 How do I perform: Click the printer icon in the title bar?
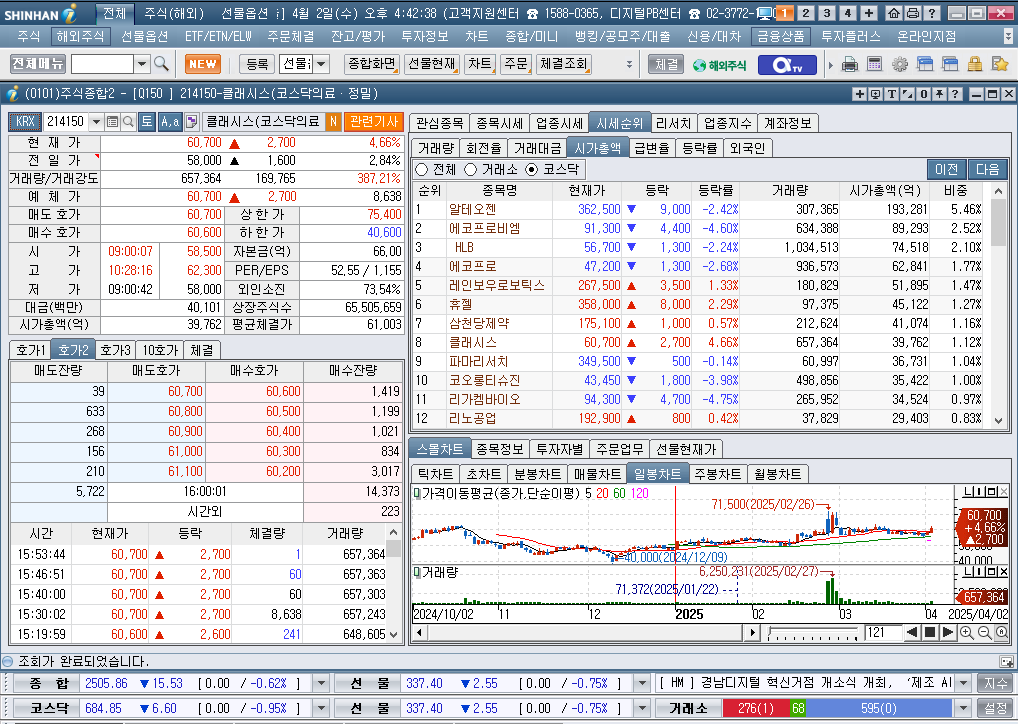(x=912, y=13)
